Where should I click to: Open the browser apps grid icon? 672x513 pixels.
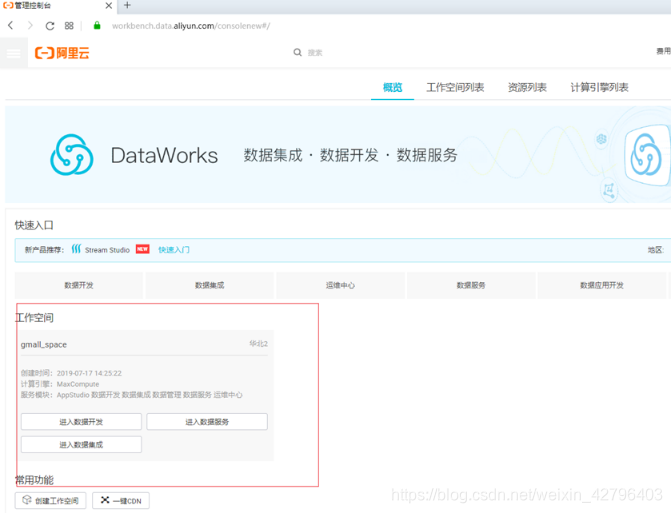click(x=69, y=26)
